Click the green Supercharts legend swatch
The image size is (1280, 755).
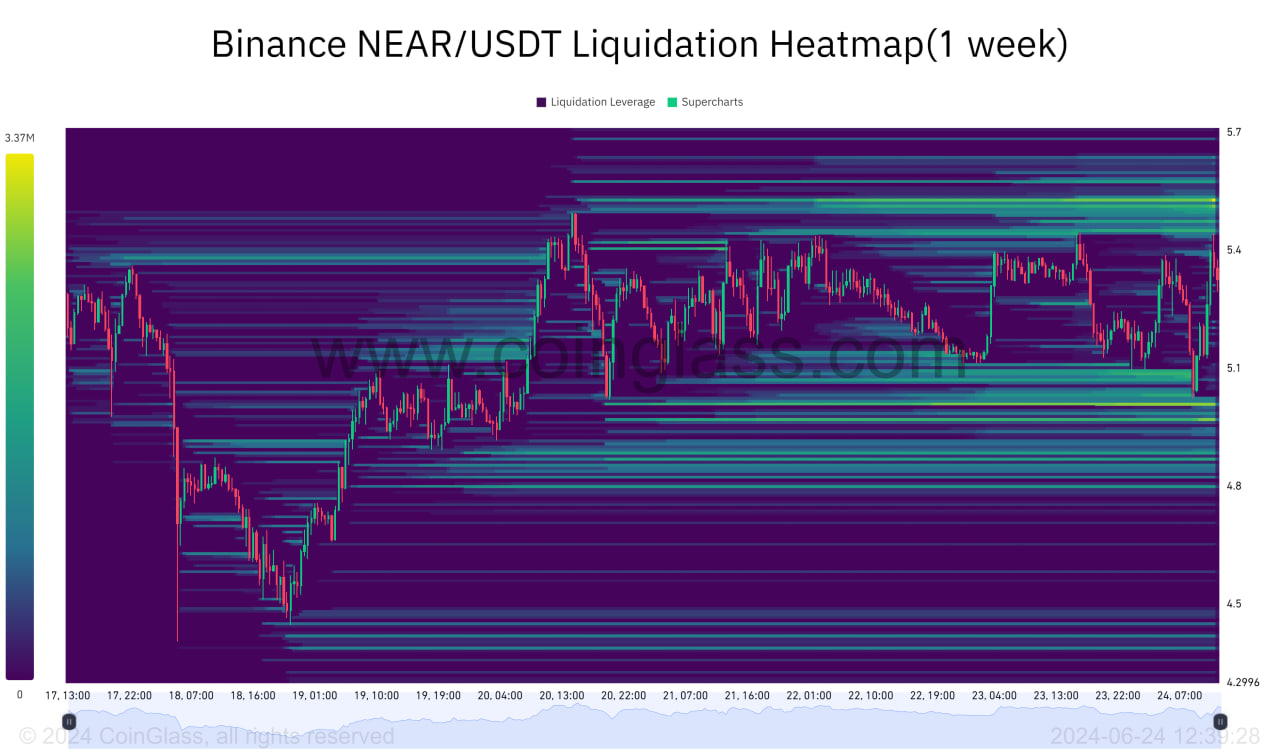coord(672,102)
